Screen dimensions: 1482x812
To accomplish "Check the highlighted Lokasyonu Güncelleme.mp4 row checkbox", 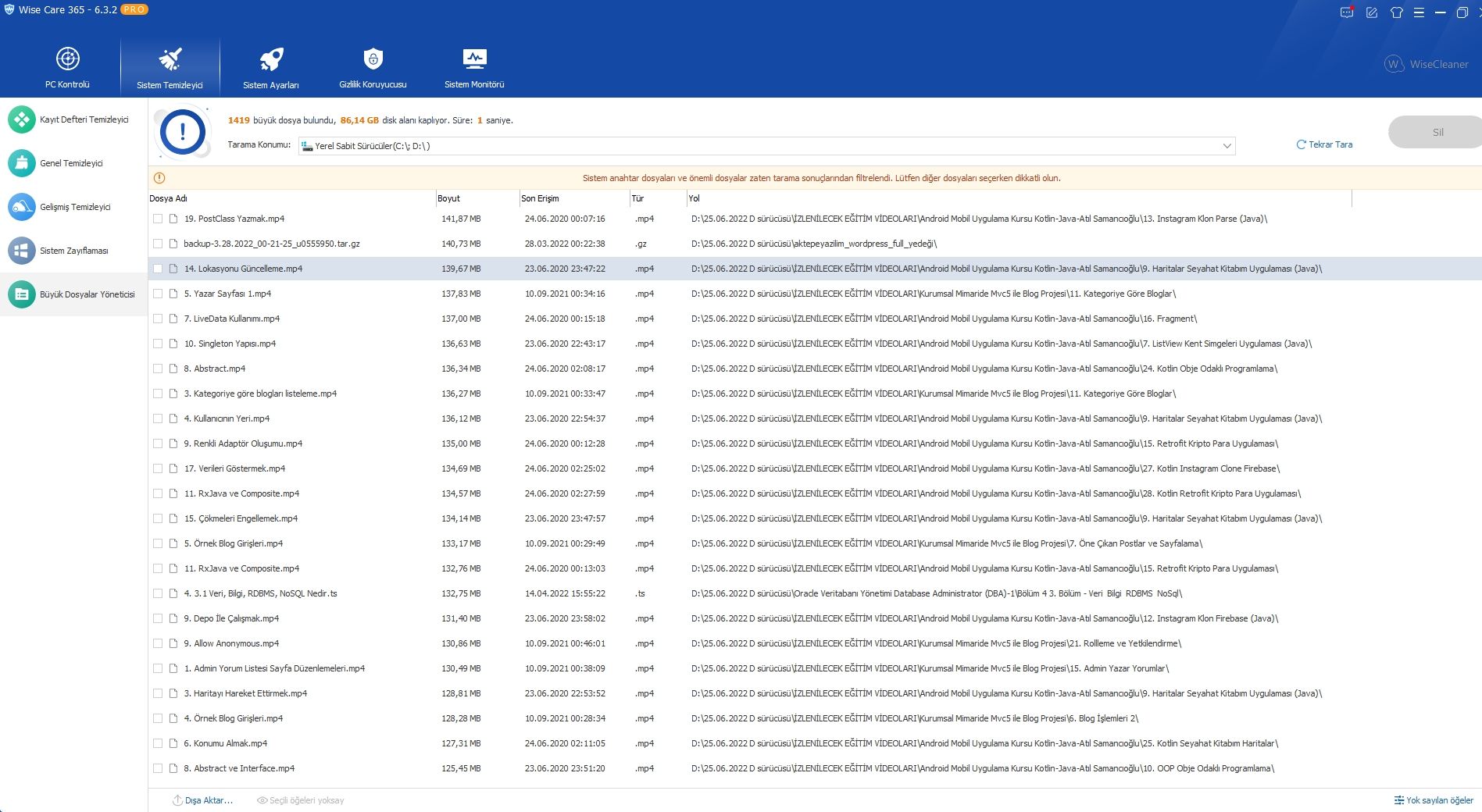I will [159, 269].
